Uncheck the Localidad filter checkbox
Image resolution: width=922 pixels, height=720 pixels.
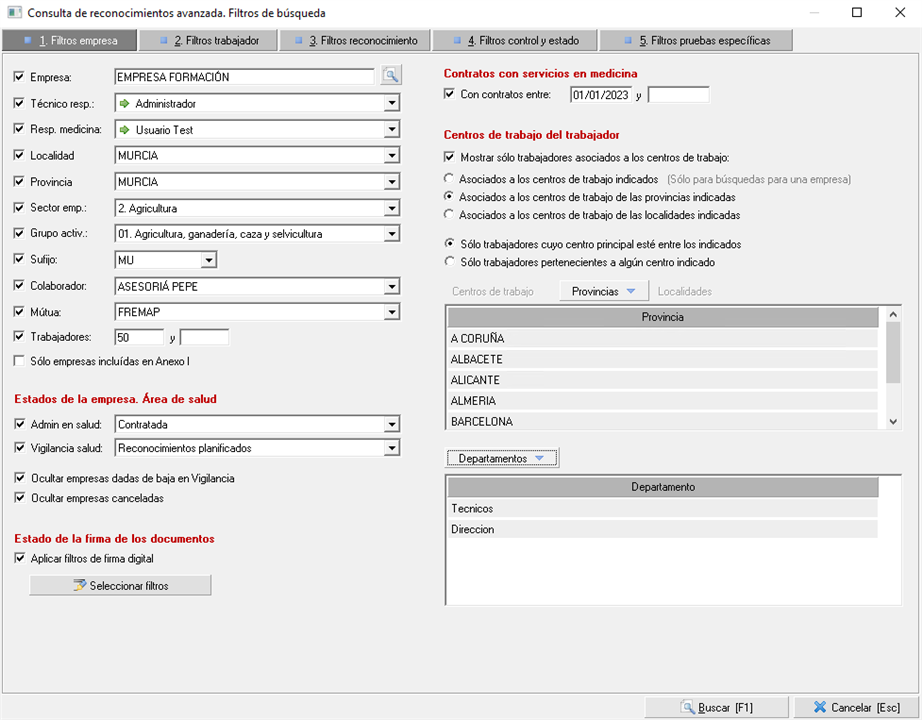(20, 156)
